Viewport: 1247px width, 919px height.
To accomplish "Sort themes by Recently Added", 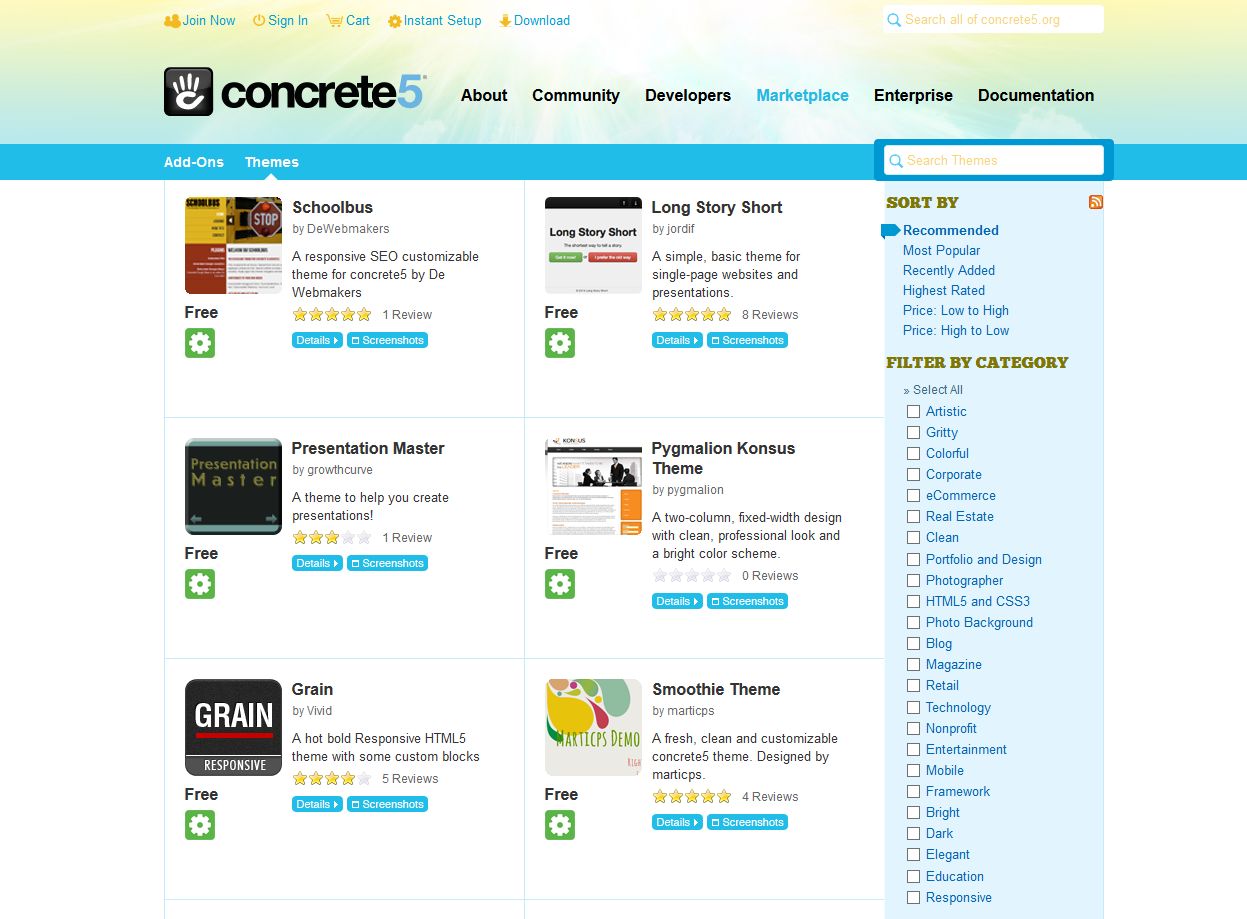I will coord(949,270).
